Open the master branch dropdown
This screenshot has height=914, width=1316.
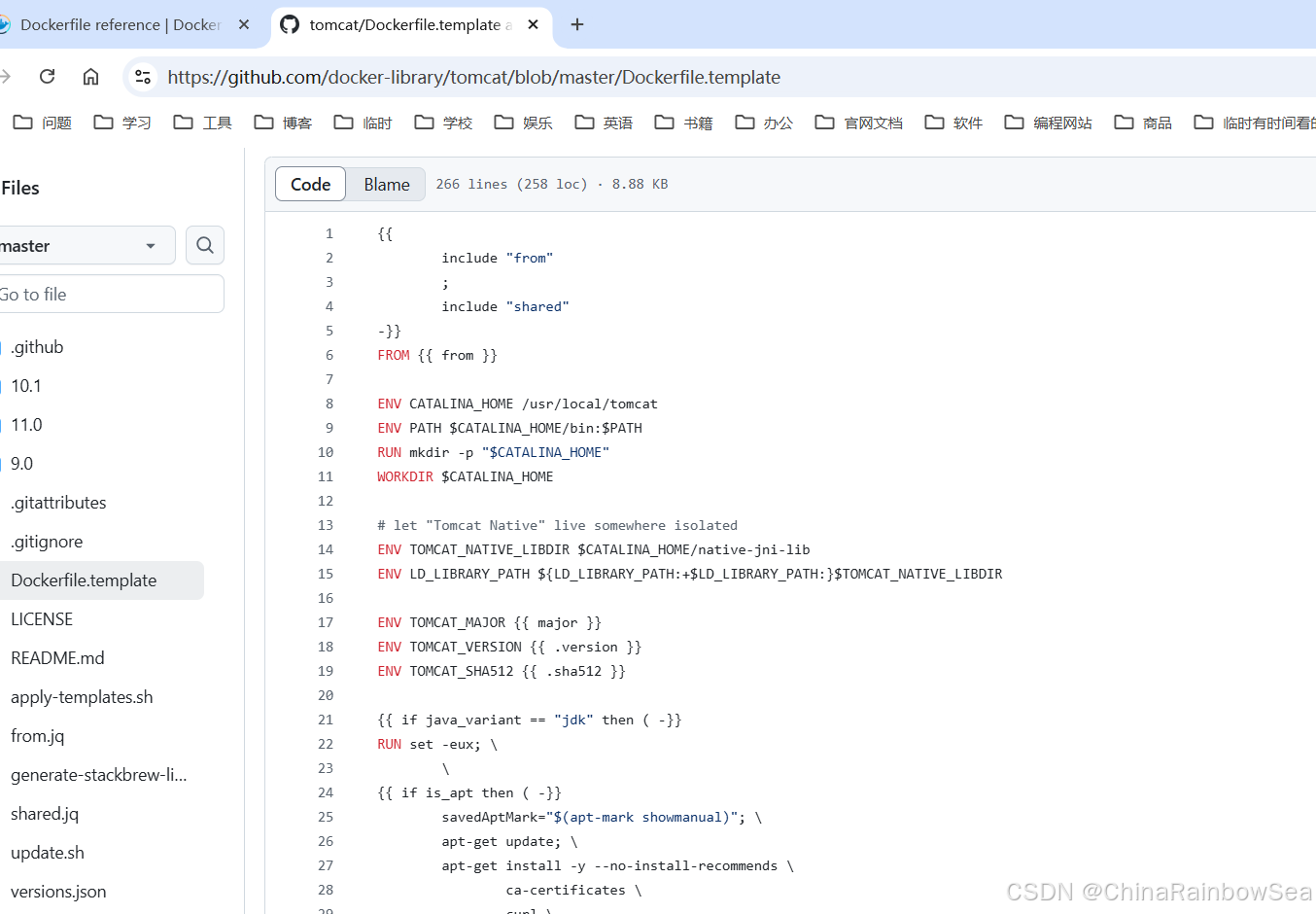tap(87, 245)
